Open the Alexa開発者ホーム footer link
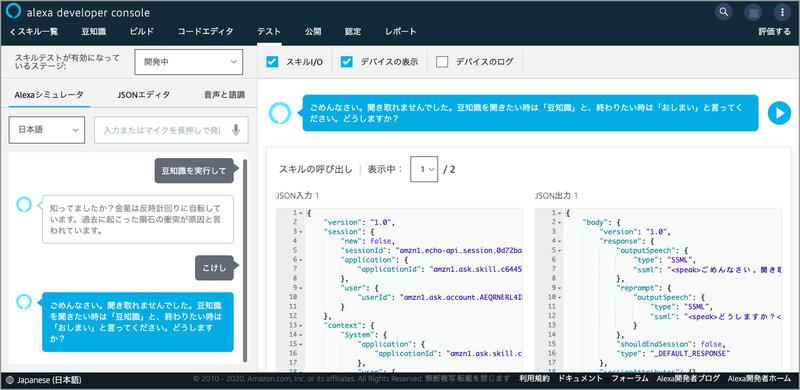The width and height of the screenshot is (800, 390). [x=759, y=379]
